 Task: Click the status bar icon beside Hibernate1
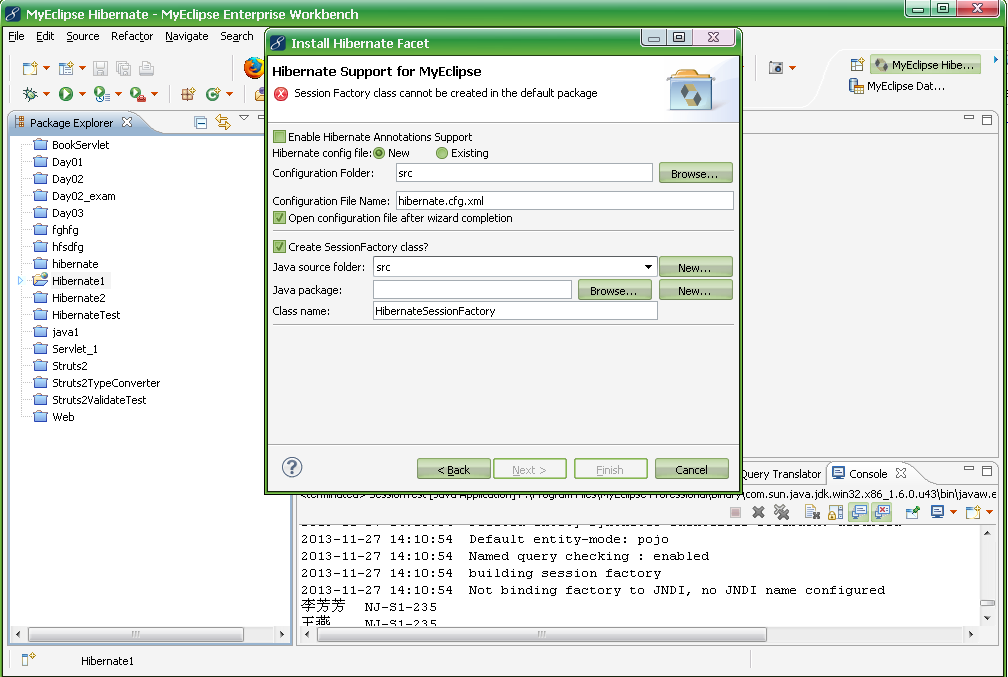(28, 659)
